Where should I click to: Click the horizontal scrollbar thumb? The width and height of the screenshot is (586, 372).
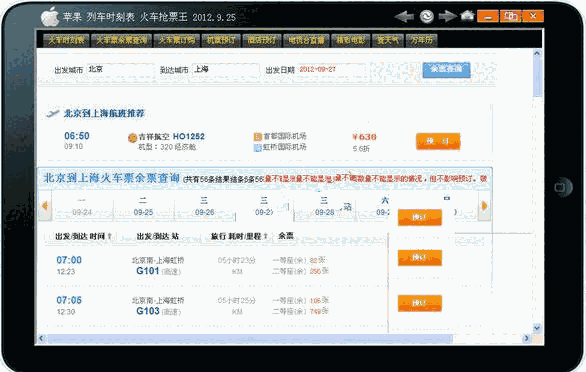tap(249, 338)
